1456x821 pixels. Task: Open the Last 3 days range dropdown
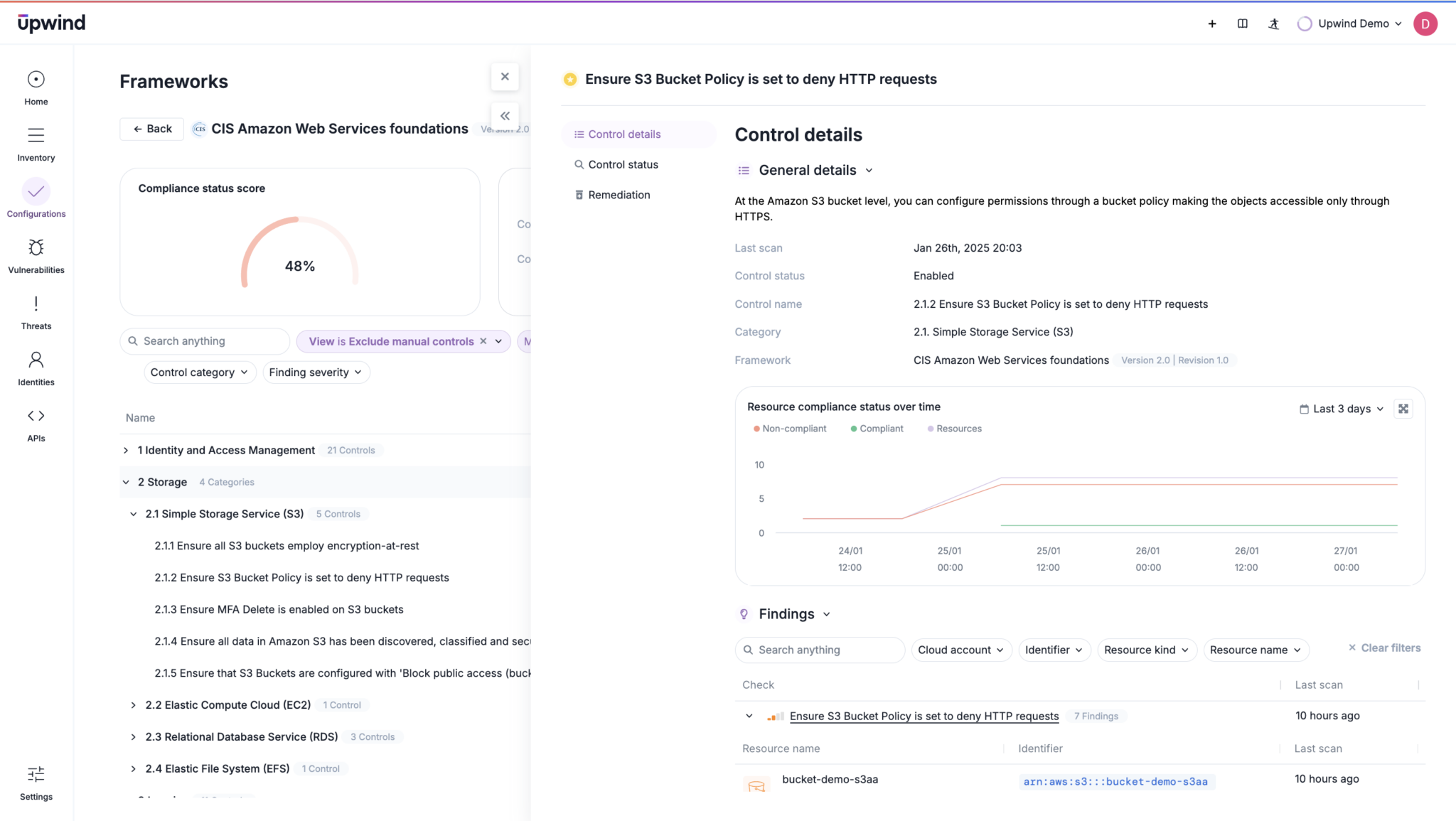tap(1342, 409)
